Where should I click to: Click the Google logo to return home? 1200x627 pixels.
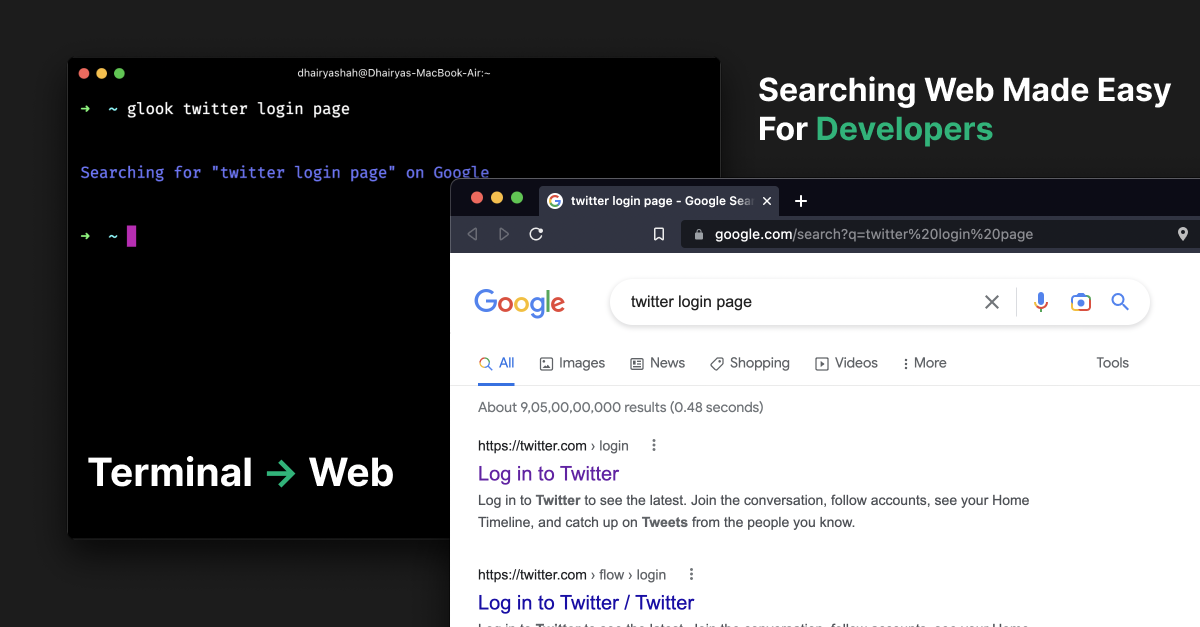tap(519, 303)
